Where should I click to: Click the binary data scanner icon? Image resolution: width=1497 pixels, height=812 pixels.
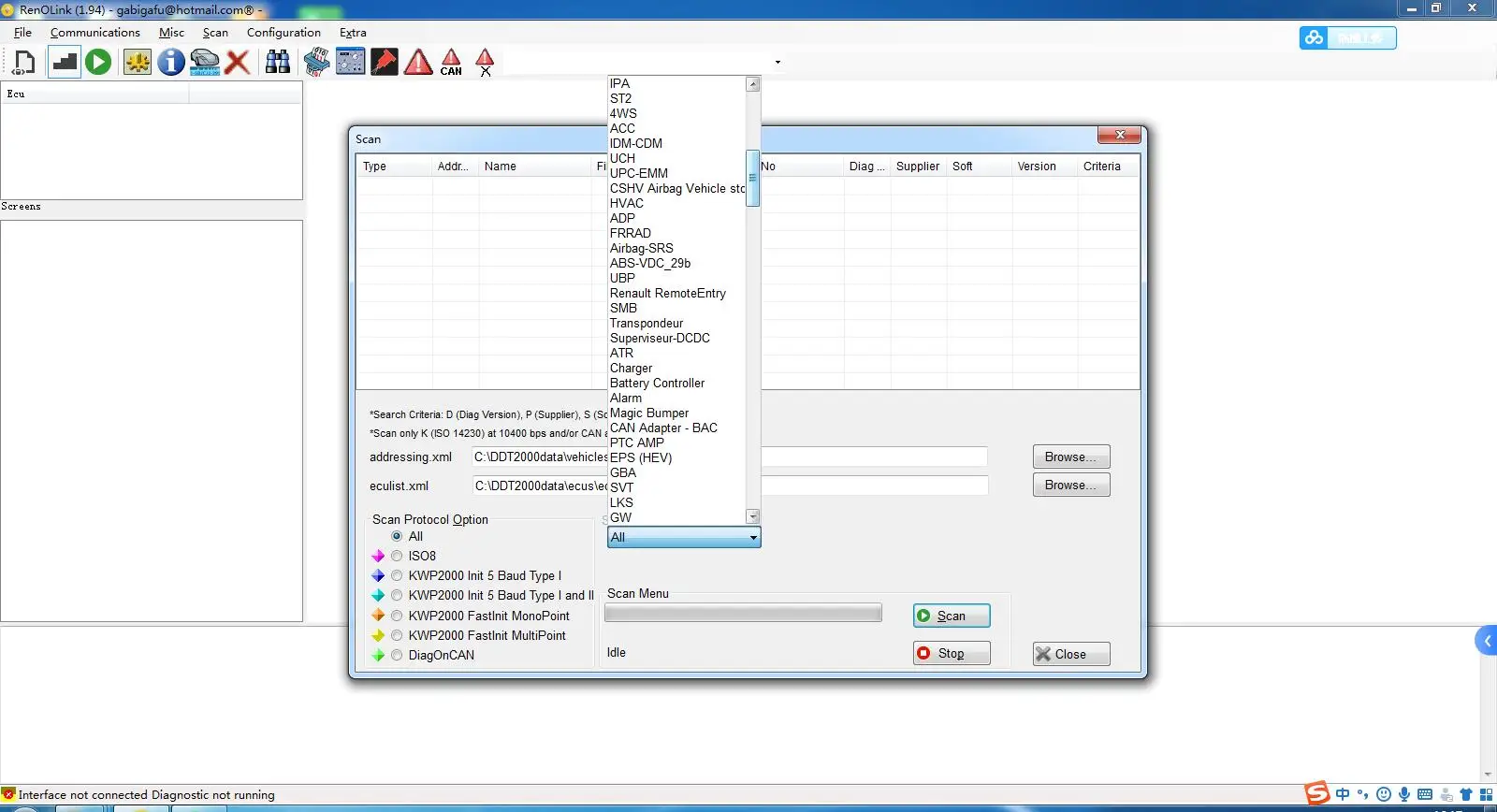pos(316,62)
